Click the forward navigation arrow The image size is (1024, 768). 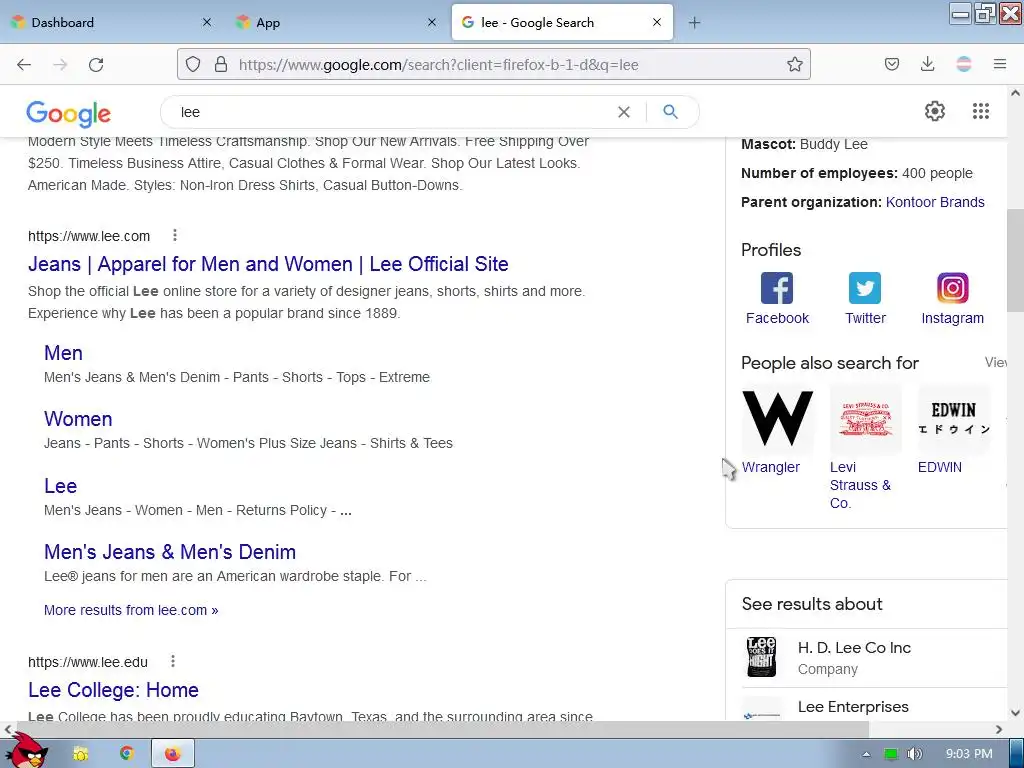tap(60, 64)
